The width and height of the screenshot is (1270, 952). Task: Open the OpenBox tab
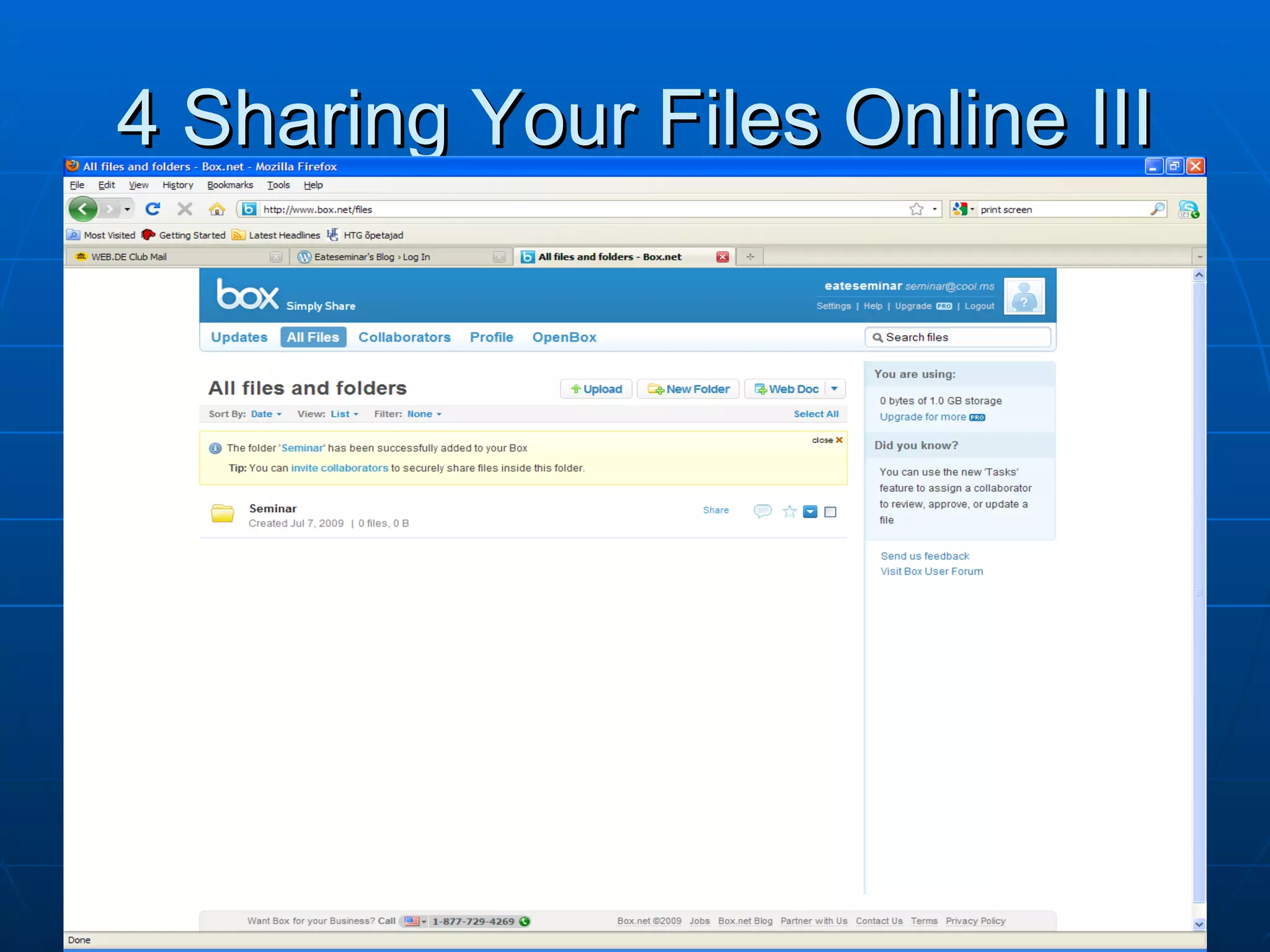[x=564, y=337]
